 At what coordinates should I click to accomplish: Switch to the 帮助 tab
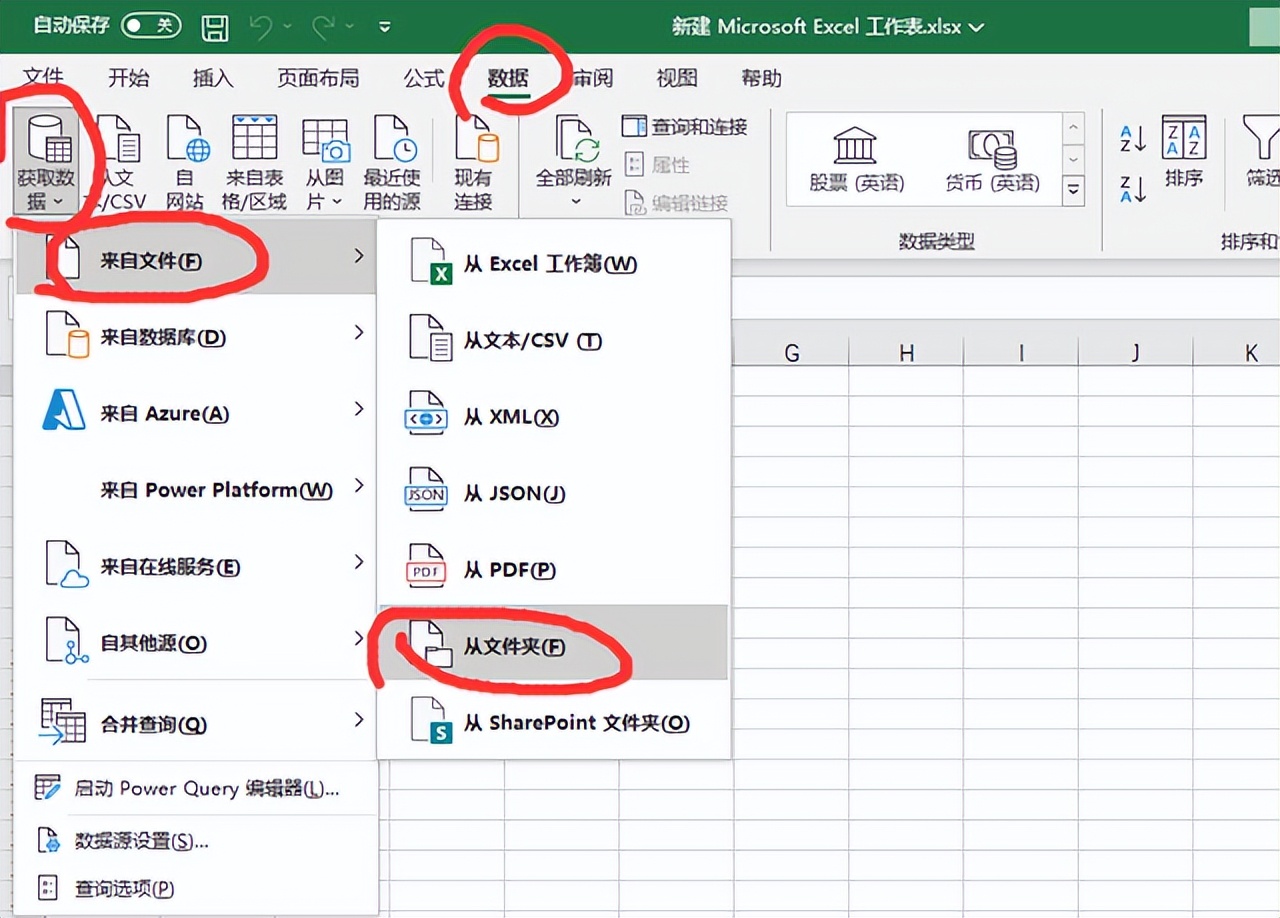761,78
